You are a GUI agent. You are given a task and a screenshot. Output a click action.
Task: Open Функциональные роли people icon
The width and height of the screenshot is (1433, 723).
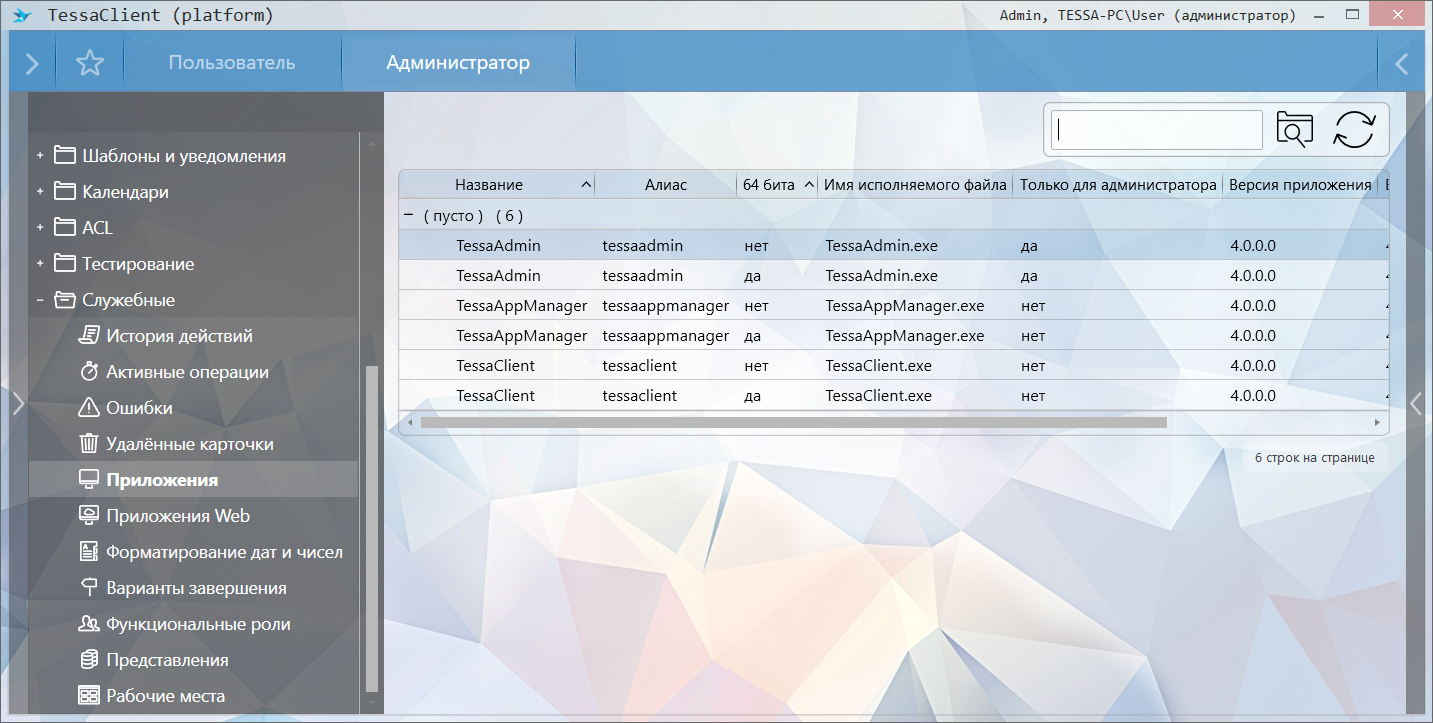(89, 623)
